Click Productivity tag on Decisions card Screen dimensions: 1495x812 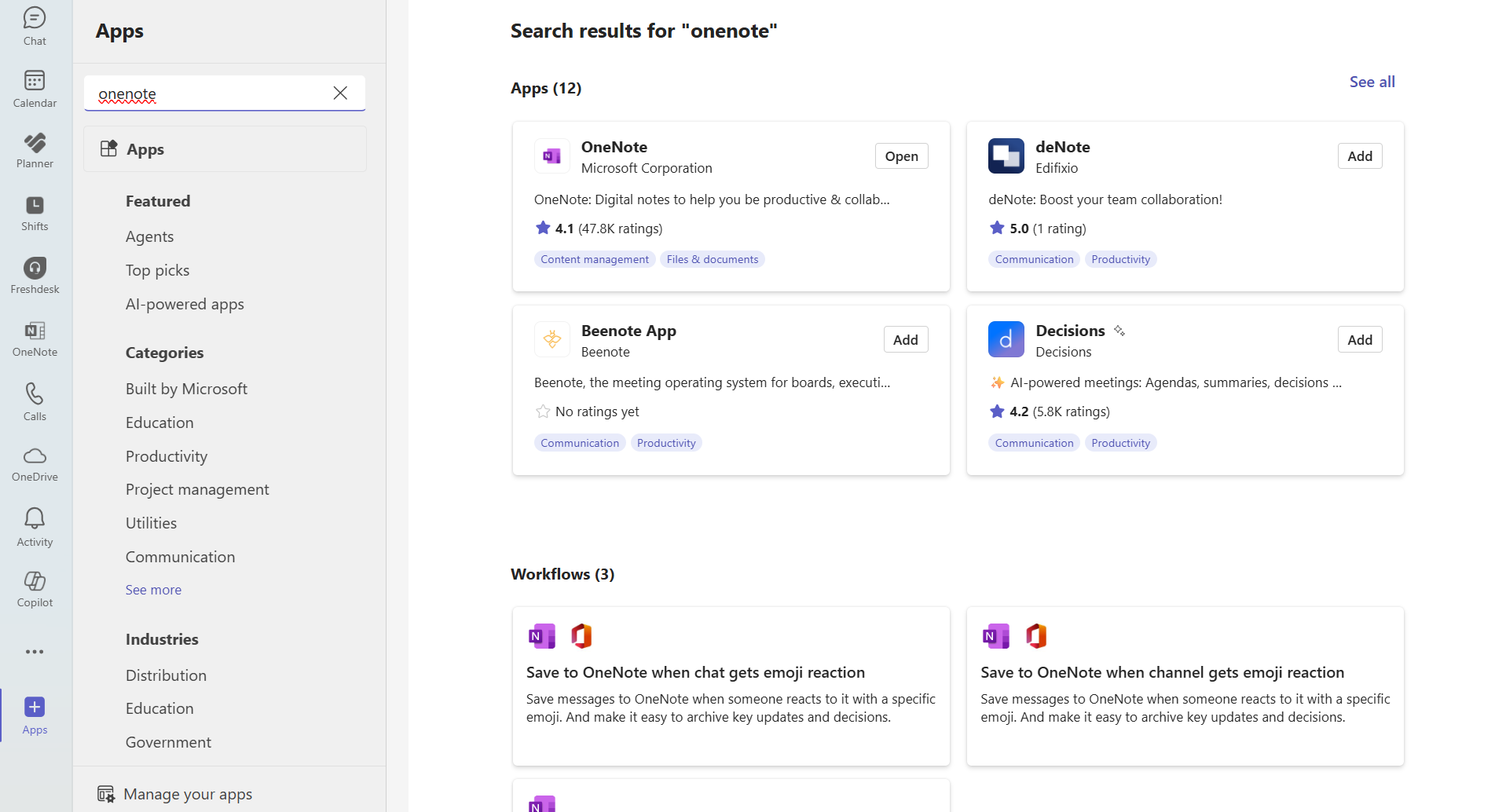[1120, 443]
